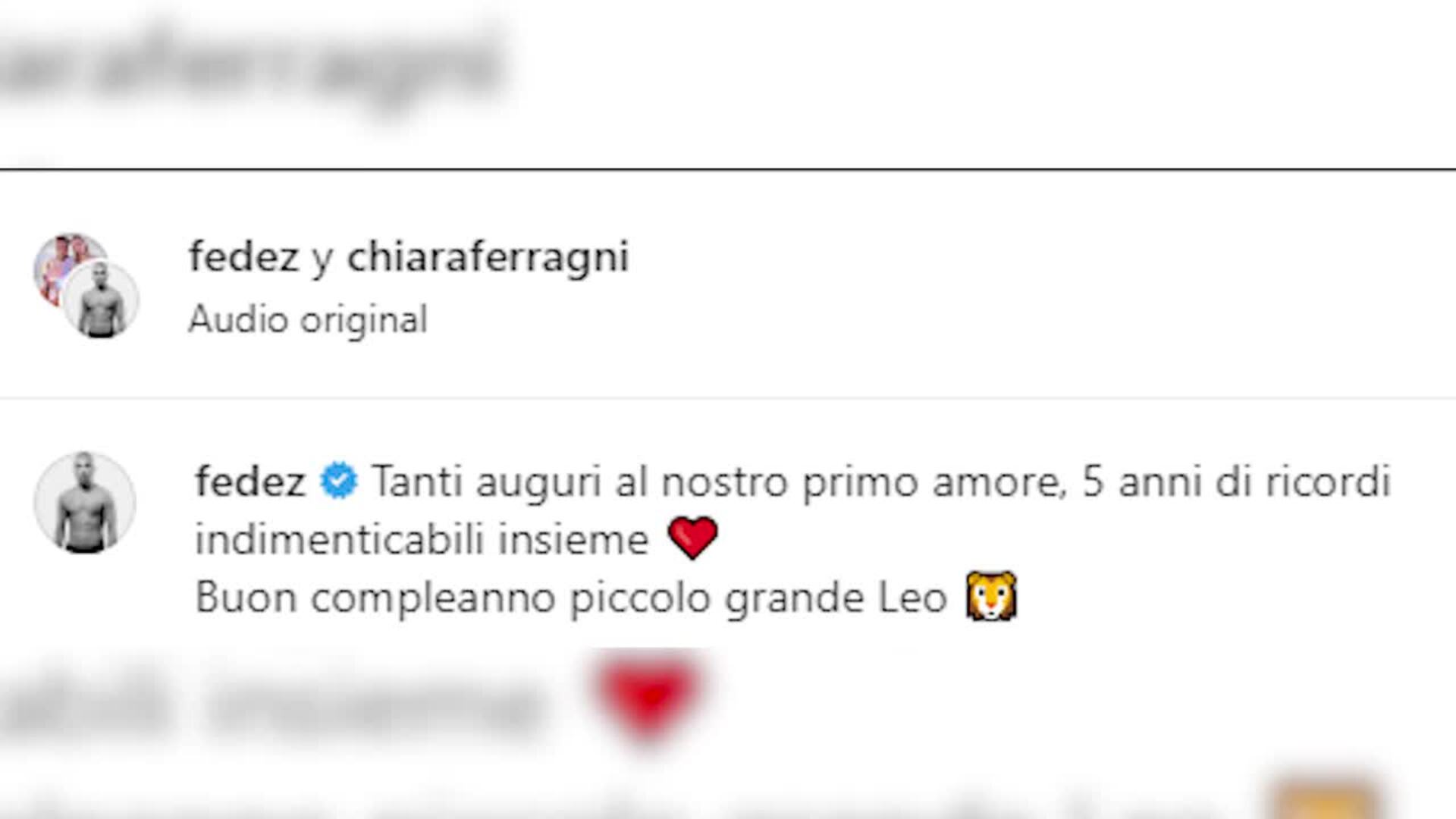Open the fedez username in post header

point(243,257)
